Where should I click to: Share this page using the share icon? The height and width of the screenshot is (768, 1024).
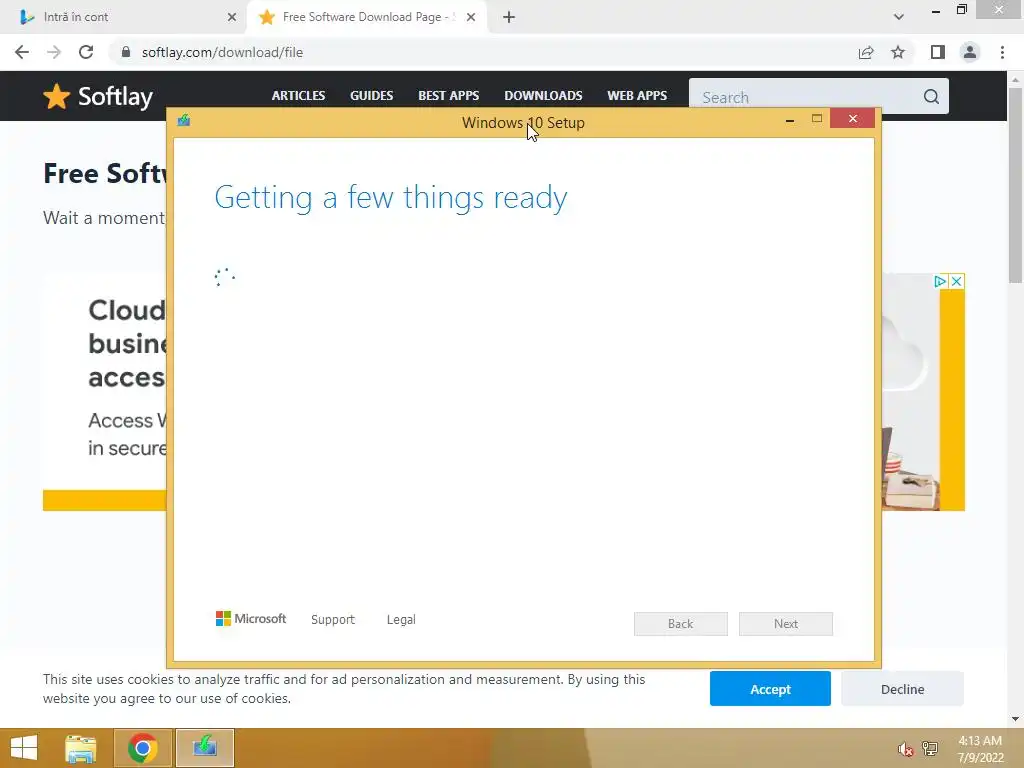(x=866, y=52)
